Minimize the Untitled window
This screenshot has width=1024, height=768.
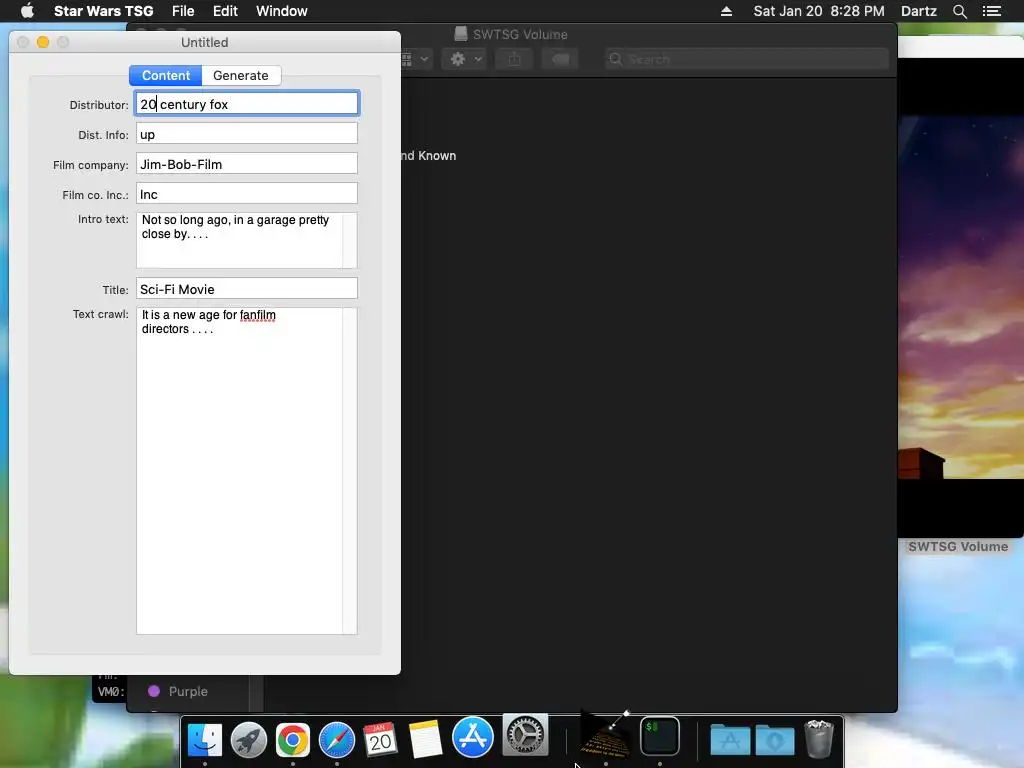click(43, 42)
